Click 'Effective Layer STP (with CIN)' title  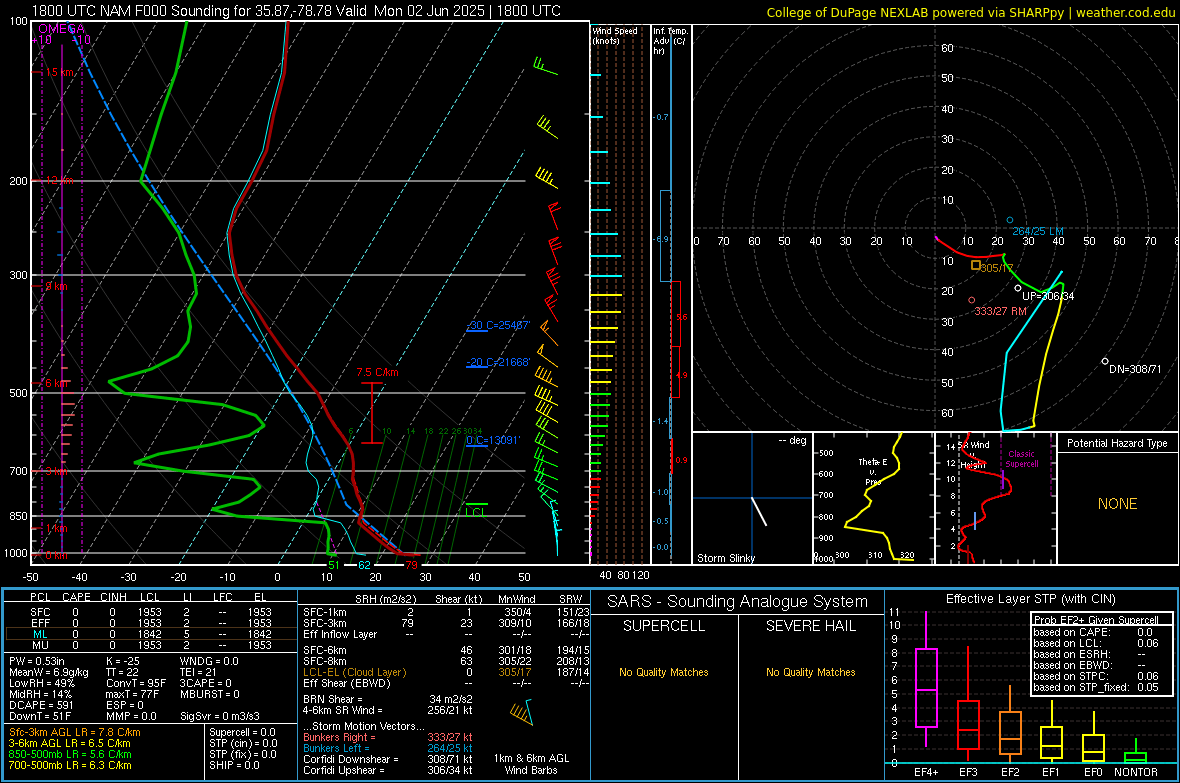point(1030,599)
